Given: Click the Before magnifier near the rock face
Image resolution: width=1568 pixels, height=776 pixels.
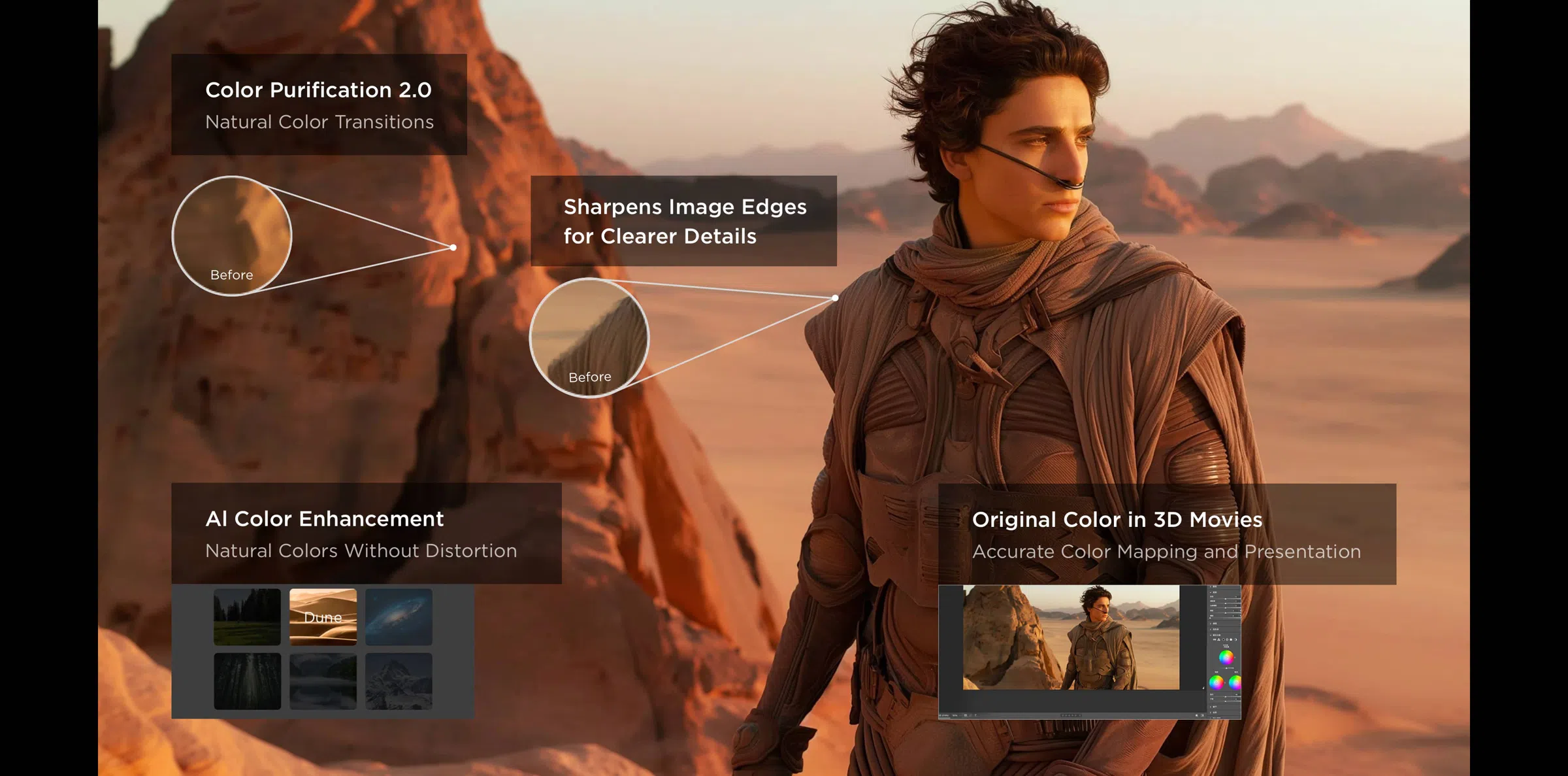Looking at the screenshot, I should (232, 237).
